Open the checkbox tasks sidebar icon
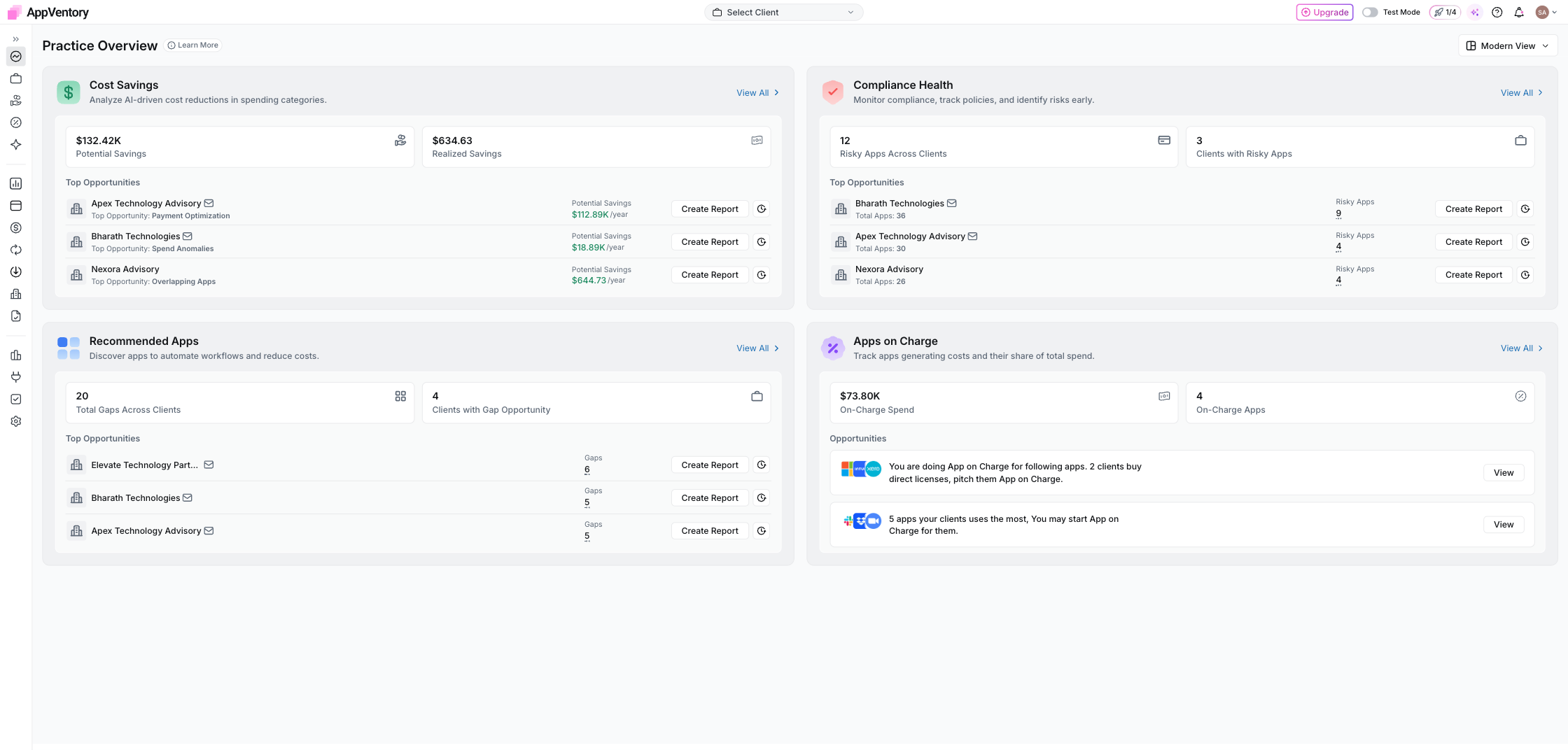The image size is (1568, 750). click(15, 399)
